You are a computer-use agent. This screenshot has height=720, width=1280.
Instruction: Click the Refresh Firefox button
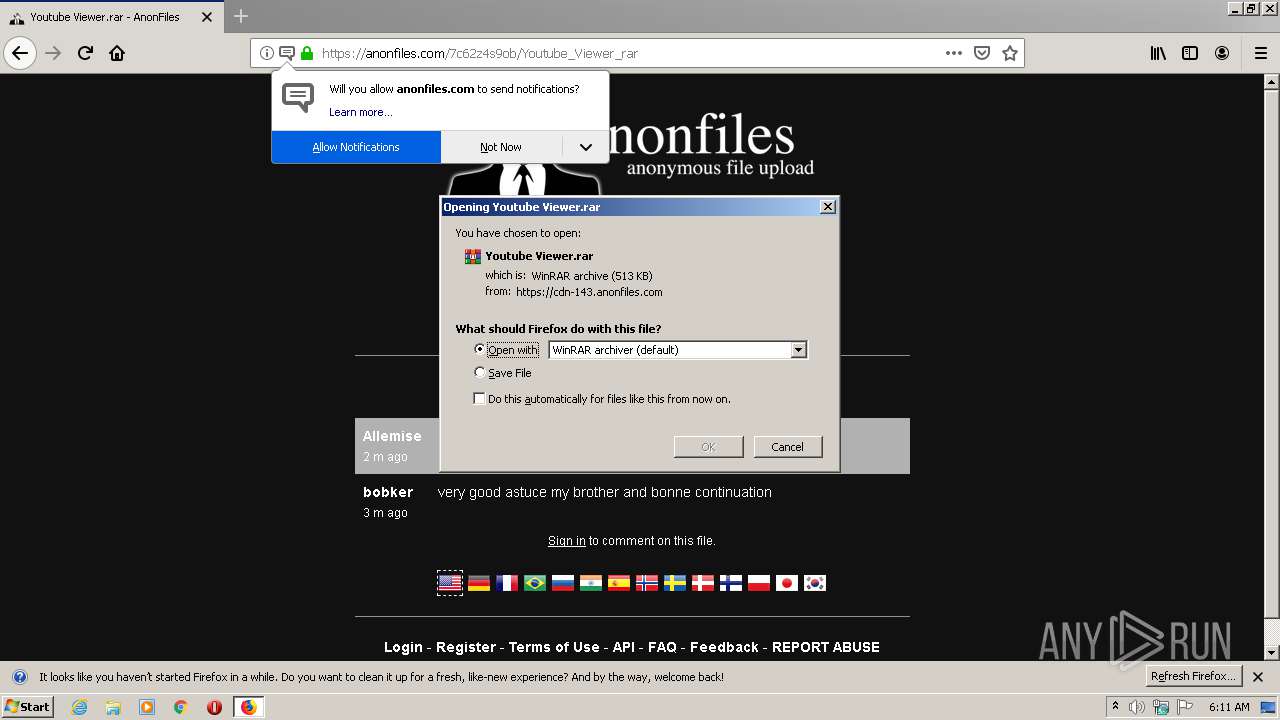click(x=1193, y=676)
